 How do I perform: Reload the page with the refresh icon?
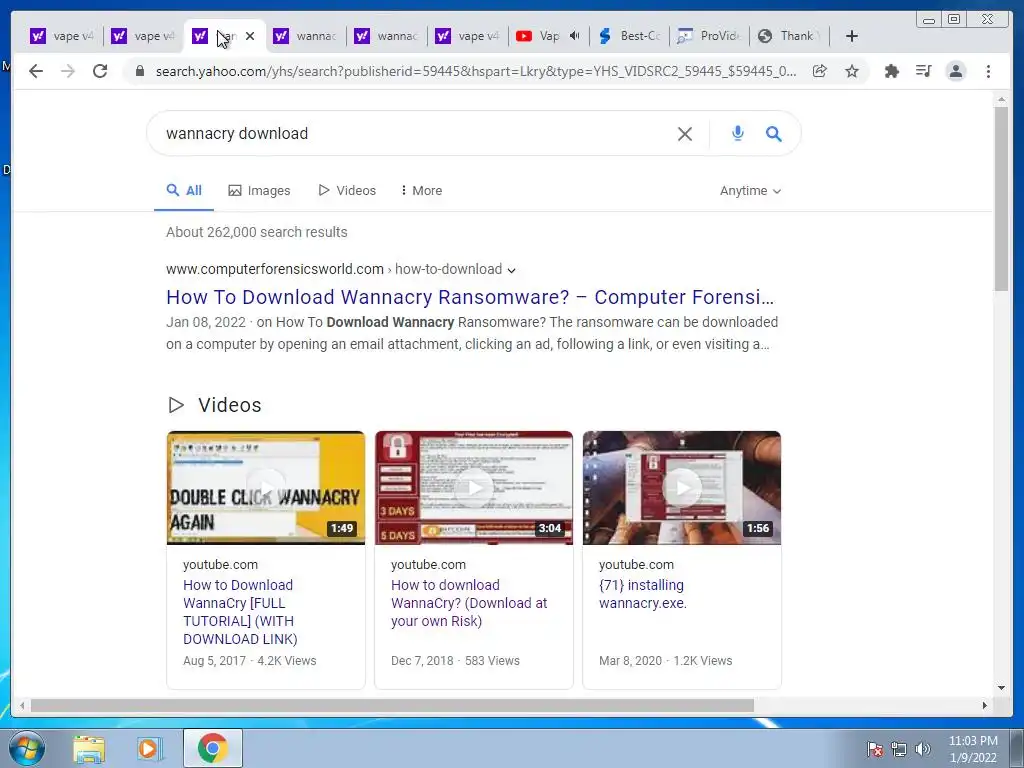tap(100, 71)
